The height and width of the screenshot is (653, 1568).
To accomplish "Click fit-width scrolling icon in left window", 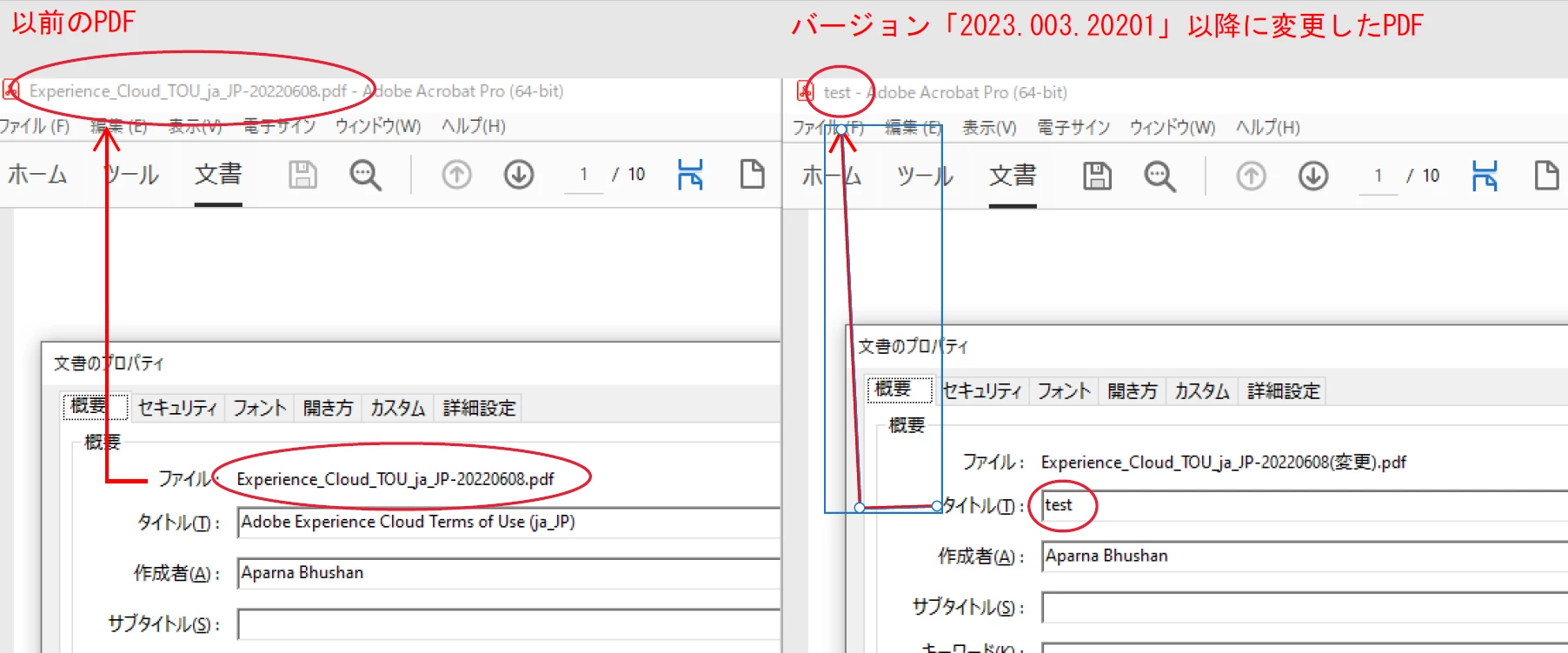I will pyautogui.click(x=690, y=175).
